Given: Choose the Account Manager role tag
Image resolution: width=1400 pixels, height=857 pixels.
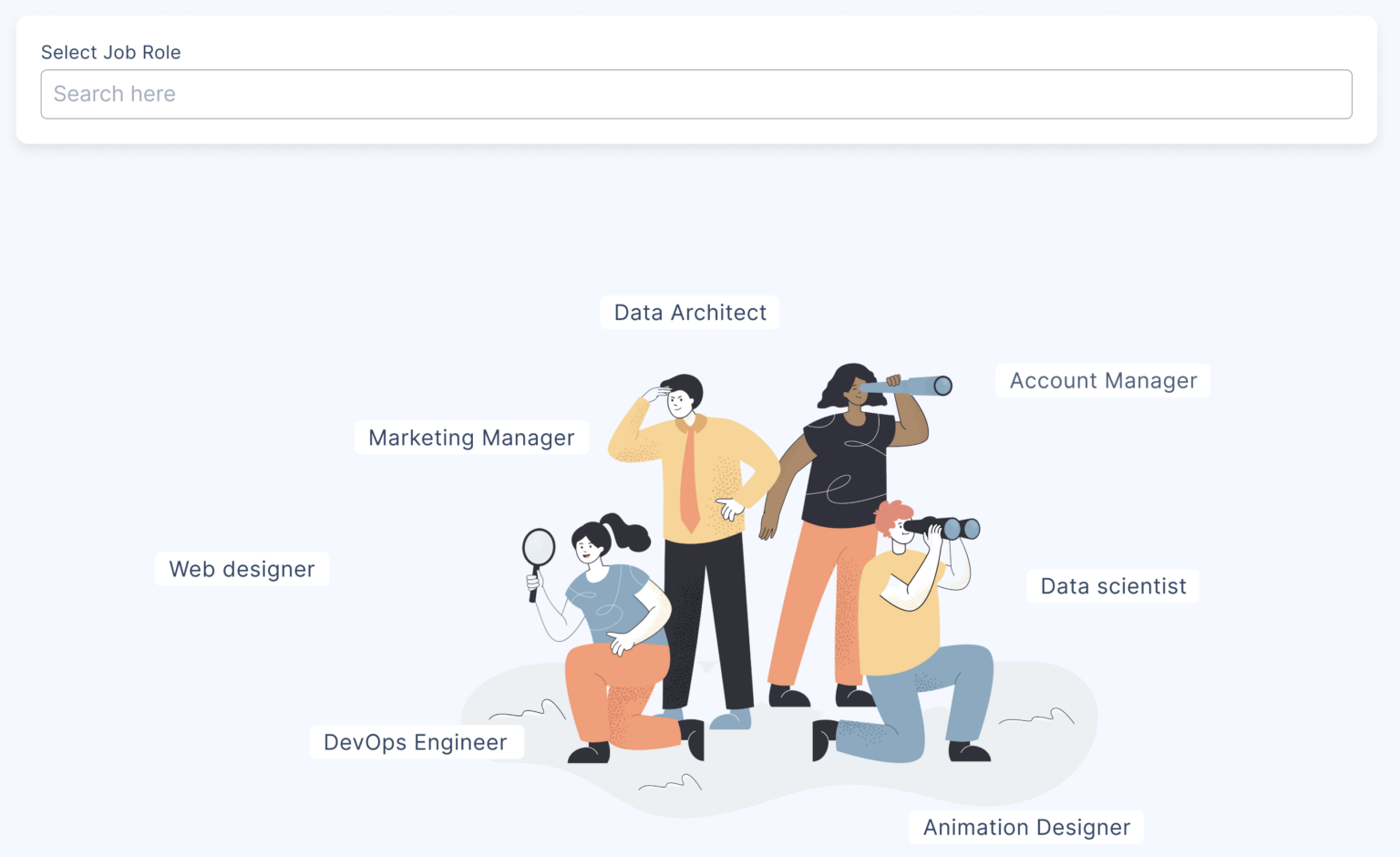Looking at the screenshot, I should (x=1103, y=380).
